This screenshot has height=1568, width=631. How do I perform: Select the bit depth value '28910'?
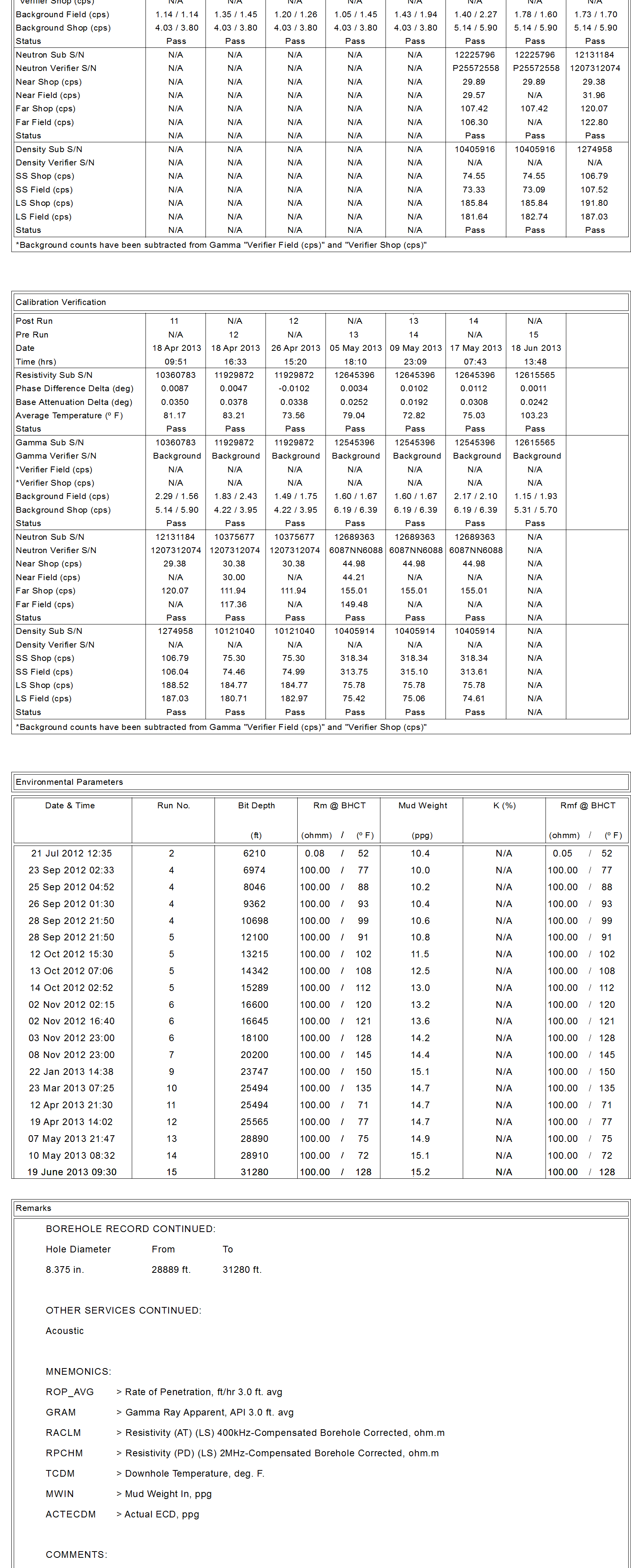tap(255, 1155)
